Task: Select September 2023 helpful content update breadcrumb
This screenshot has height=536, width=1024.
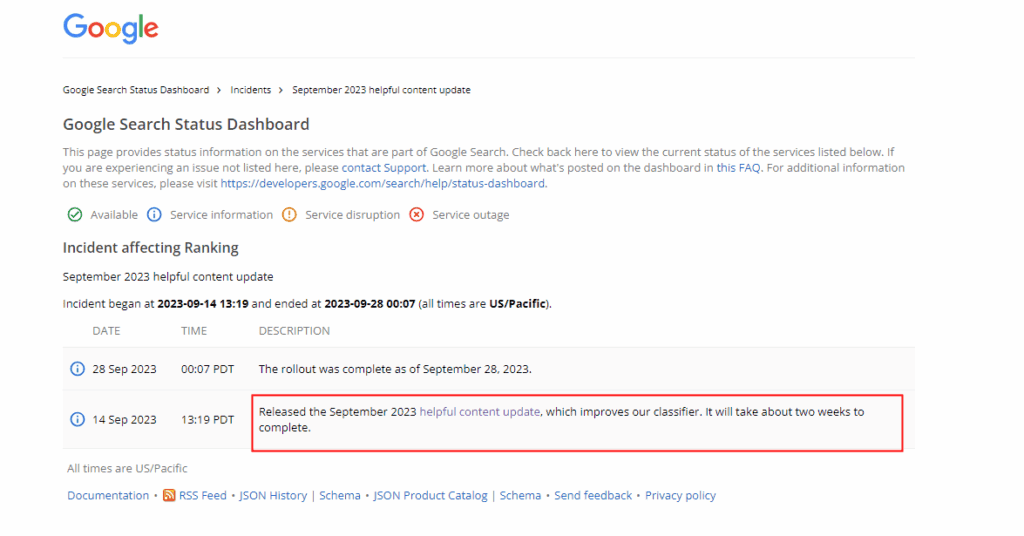Action: pyautogui.click(x=381, y=90)
